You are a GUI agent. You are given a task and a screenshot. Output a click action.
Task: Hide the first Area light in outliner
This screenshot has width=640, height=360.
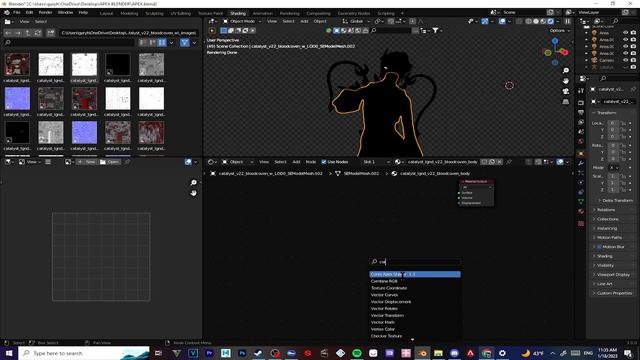626,33
